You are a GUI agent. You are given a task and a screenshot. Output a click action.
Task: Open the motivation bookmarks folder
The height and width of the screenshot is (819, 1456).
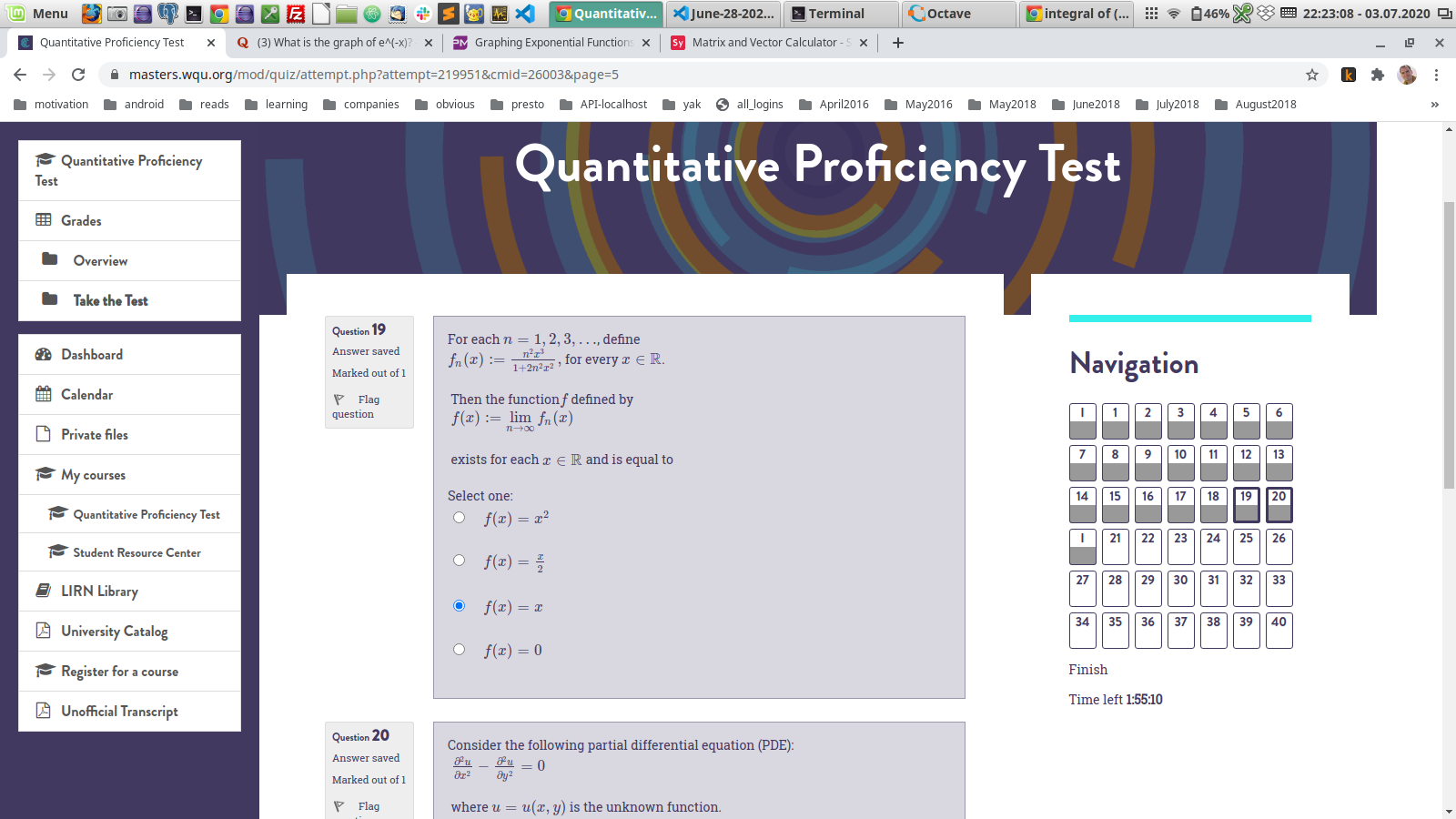click(52, 105)
